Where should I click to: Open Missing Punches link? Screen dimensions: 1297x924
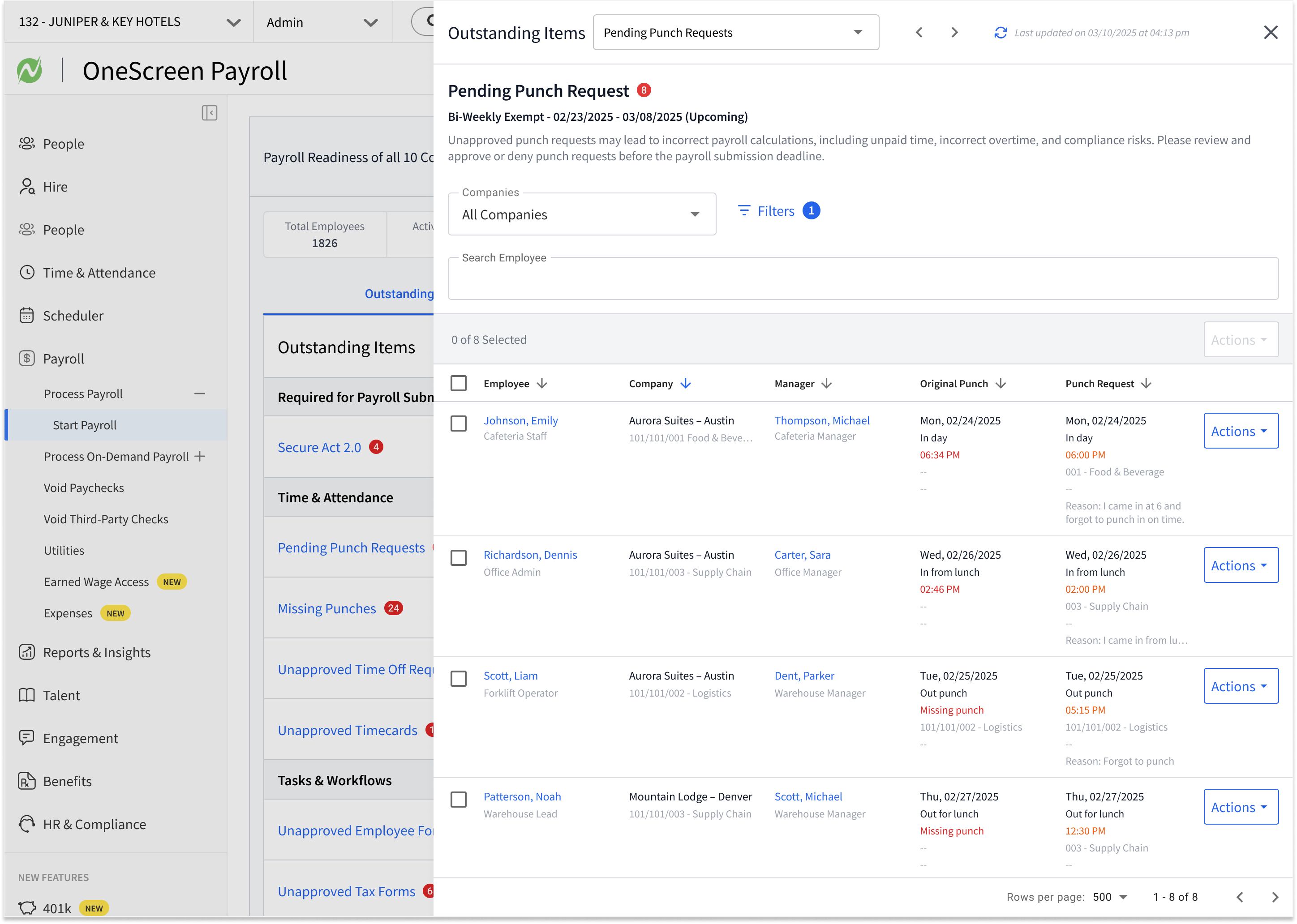(326, 608)
